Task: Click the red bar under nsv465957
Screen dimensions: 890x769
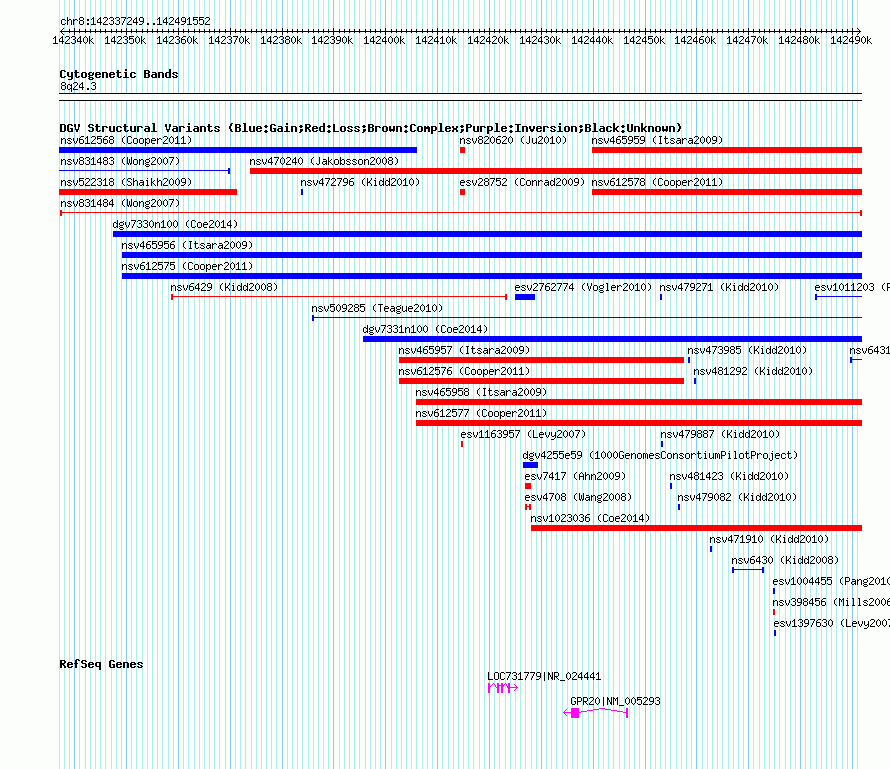Action: (x=541, y=360)
